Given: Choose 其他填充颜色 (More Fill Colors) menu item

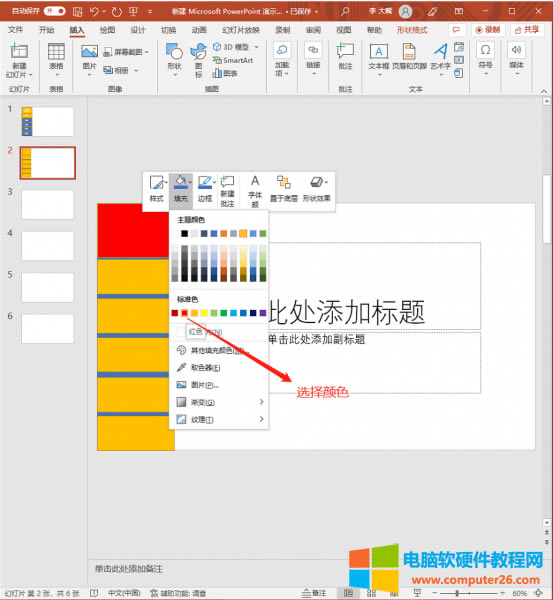Looking at the screenshot, I should coord(219,350).
